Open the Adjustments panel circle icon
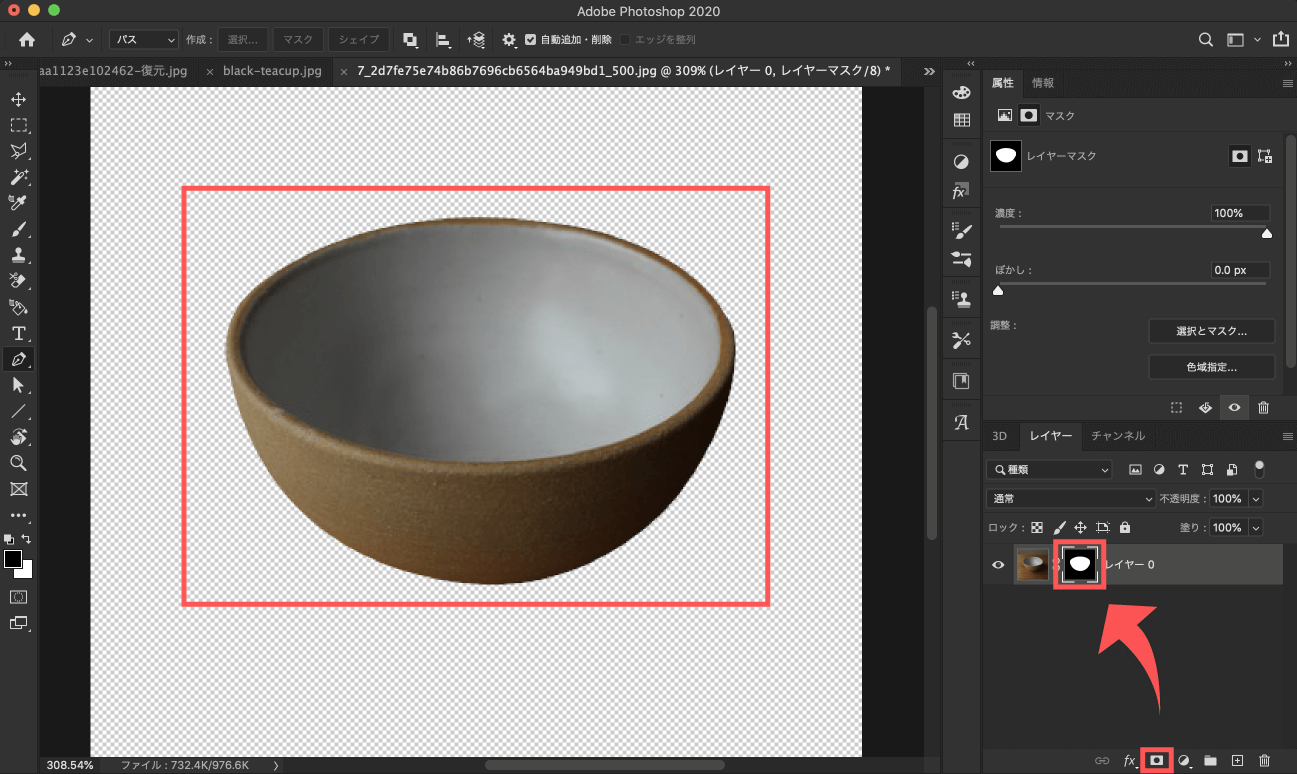This screenshot has width=1297, height=774. point(962,162)
